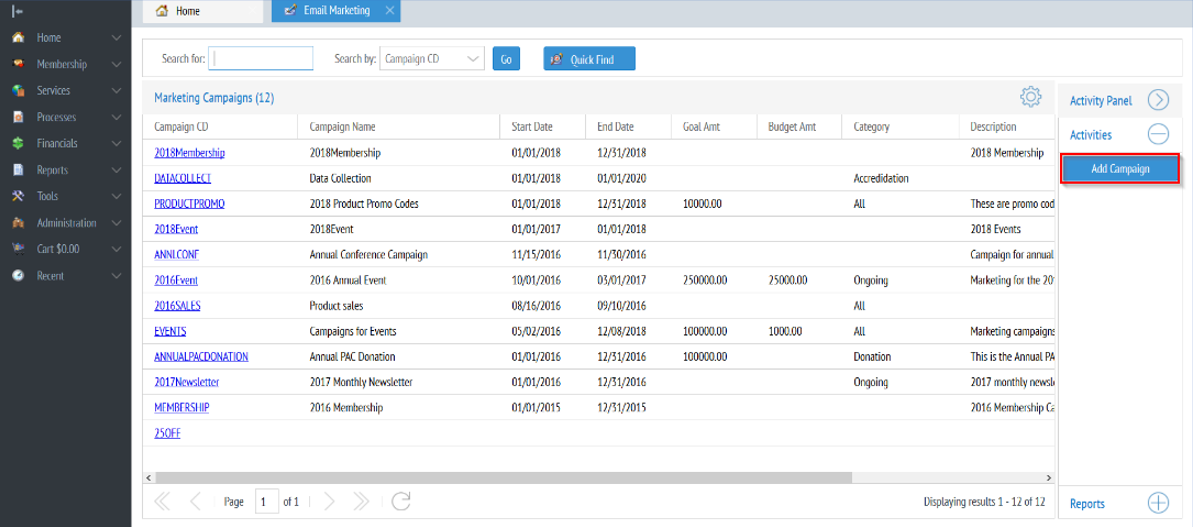The image size is (1193, 527).
Task: Click in the Search for text field
Action: [x=261, y=59]
